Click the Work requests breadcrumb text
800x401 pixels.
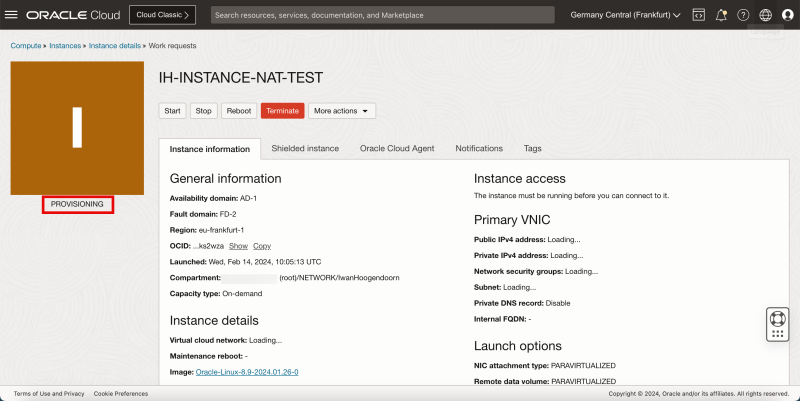coord(172,45)
